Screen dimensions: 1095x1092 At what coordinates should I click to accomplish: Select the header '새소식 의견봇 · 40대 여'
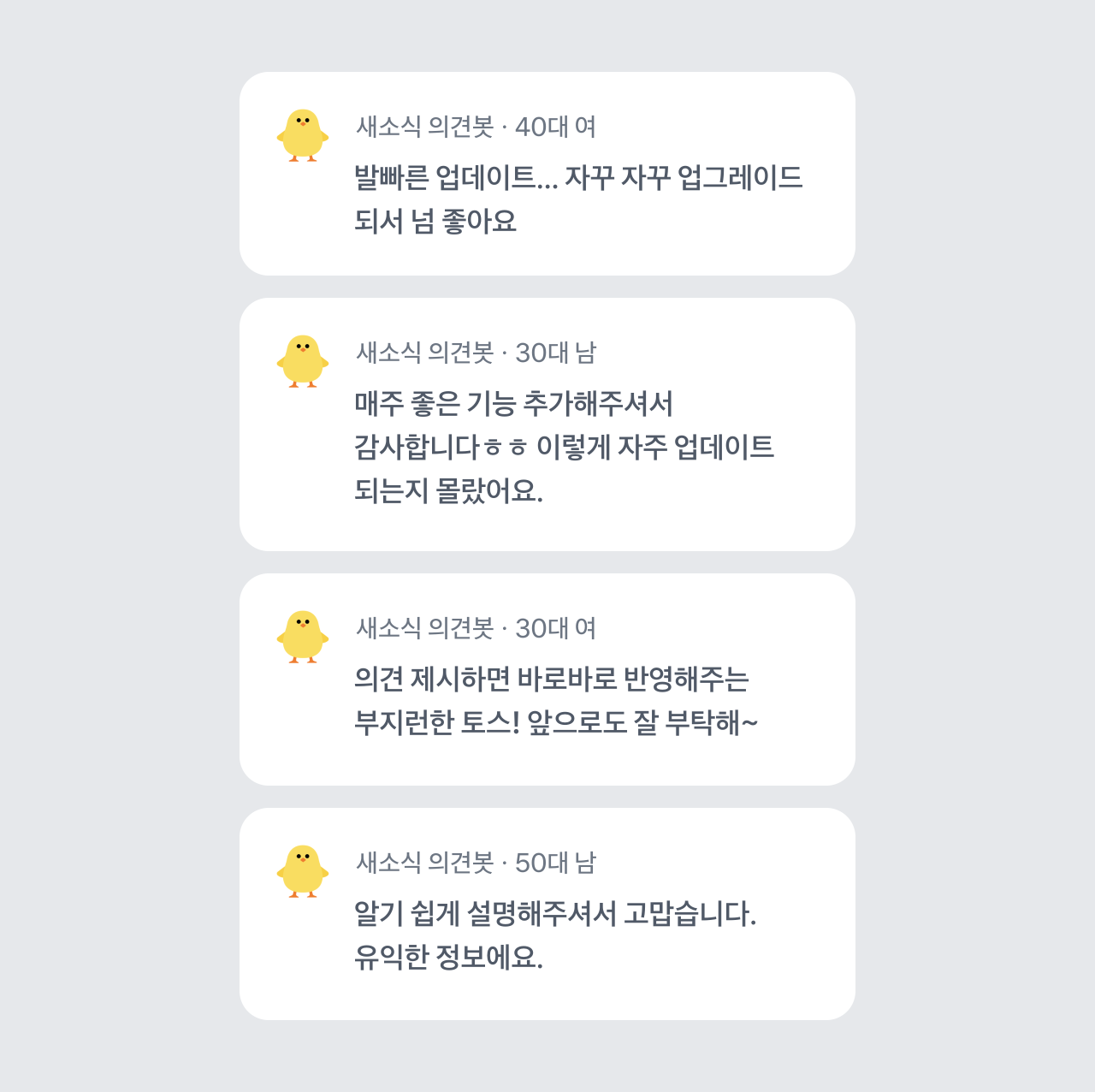[476, 127]
